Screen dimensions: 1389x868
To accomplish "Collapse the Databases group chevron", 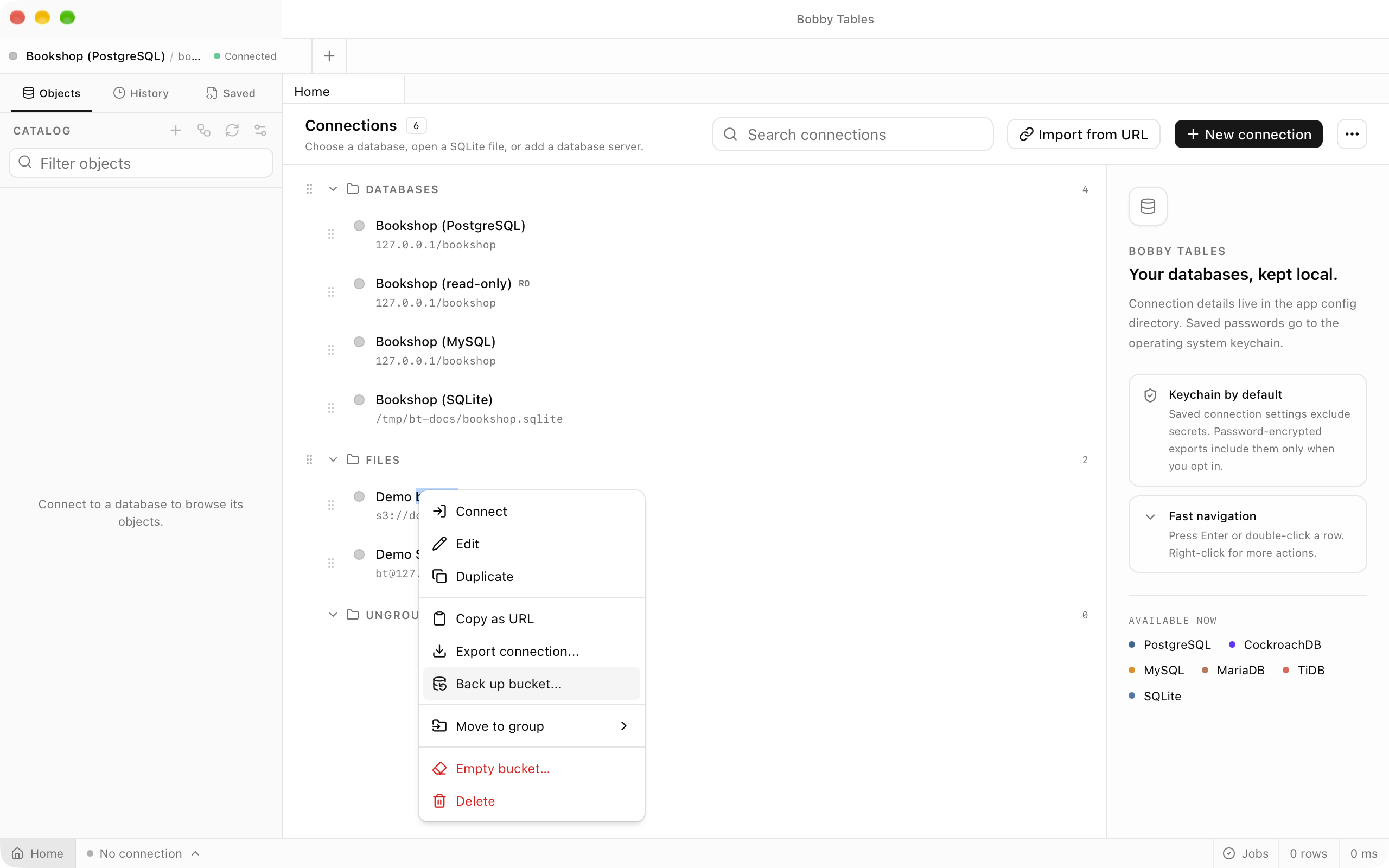I will click(333, 189).
